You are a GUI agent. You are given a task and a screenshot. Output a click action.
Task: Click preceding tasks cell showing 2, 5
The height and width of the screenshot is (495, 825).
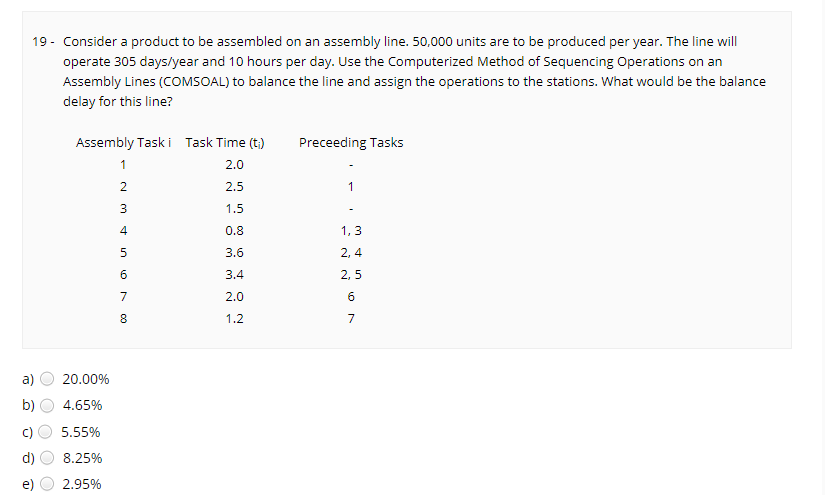click(351, 275)
